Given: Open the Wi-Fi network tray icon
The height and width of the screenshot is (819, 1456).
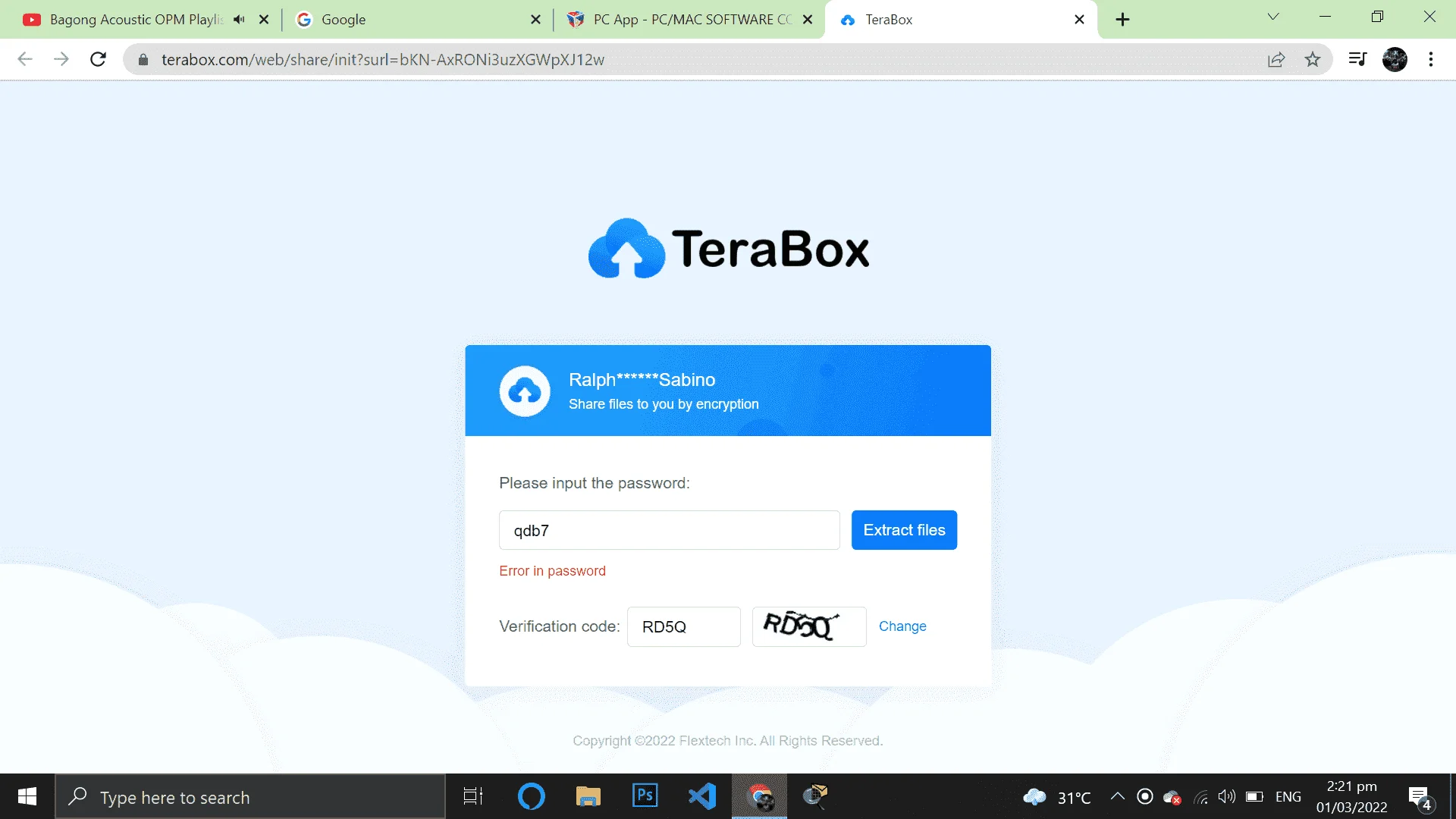Looking at the screenshot, I should point(1200,797).
